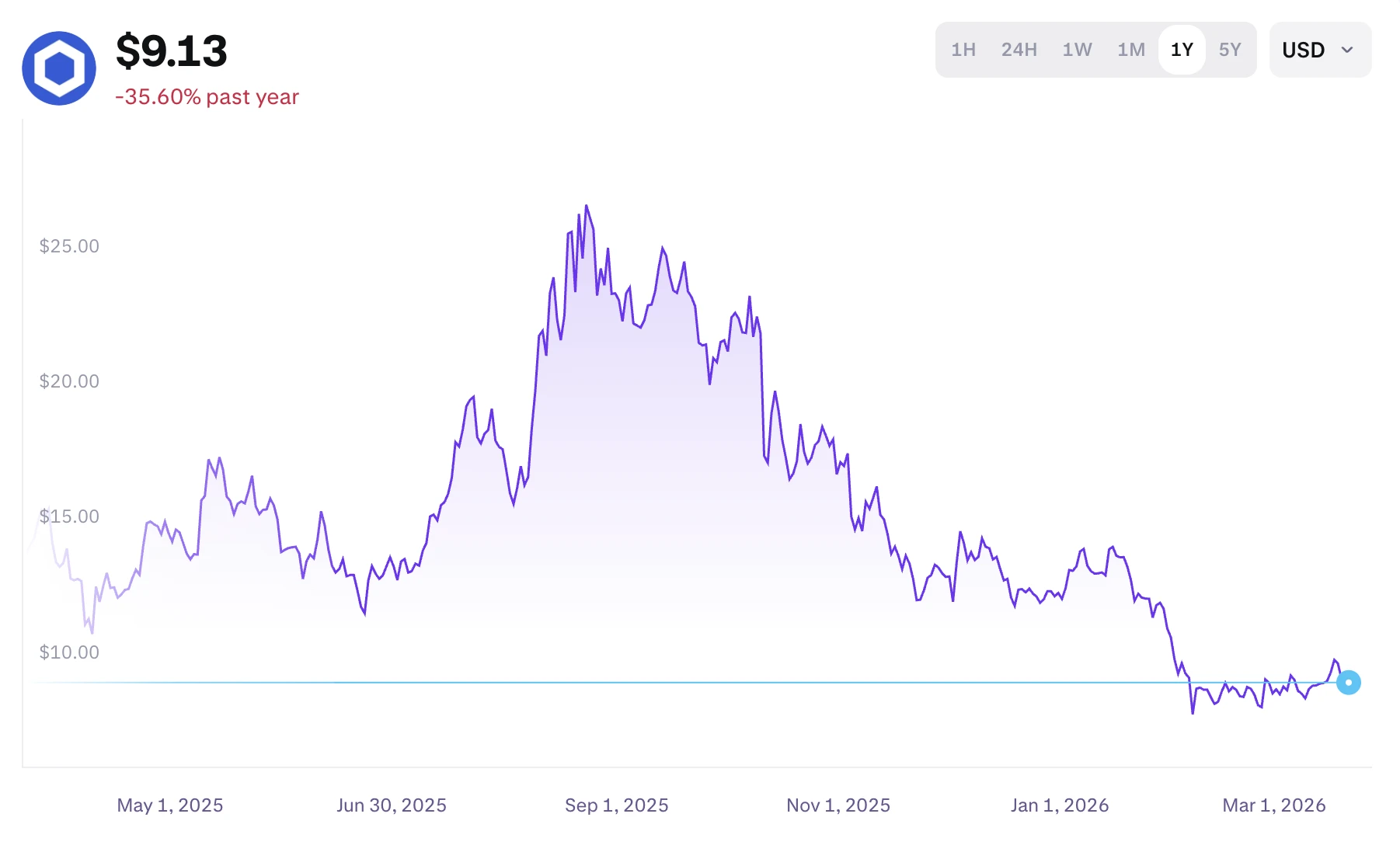The image size is (1400, 845).
Task: Enable the 1H time range
Action: pyautogui.click(x=963, y=50)
